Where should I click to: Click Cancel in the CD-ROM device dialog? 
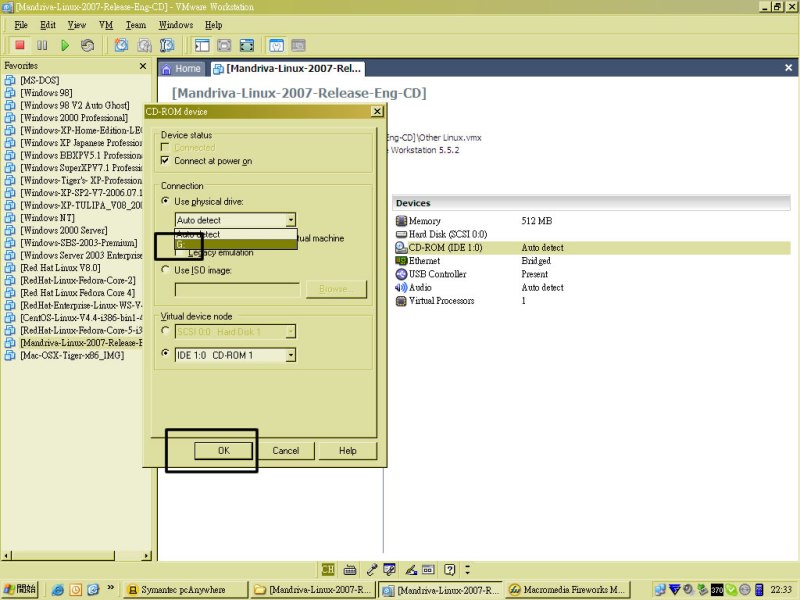pyautogui.click(x=286, y=451)
